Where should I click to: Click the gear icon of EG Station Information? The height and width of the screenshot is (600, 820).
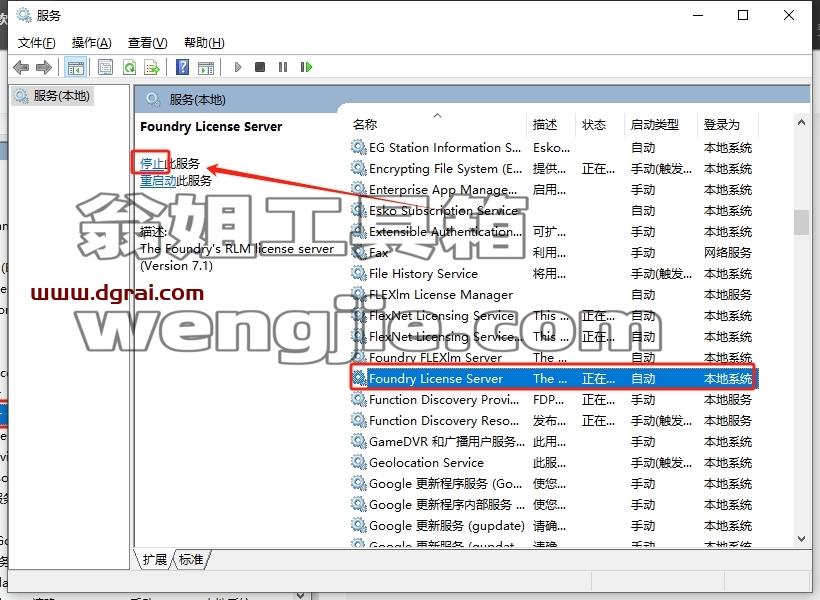(359, 147)
